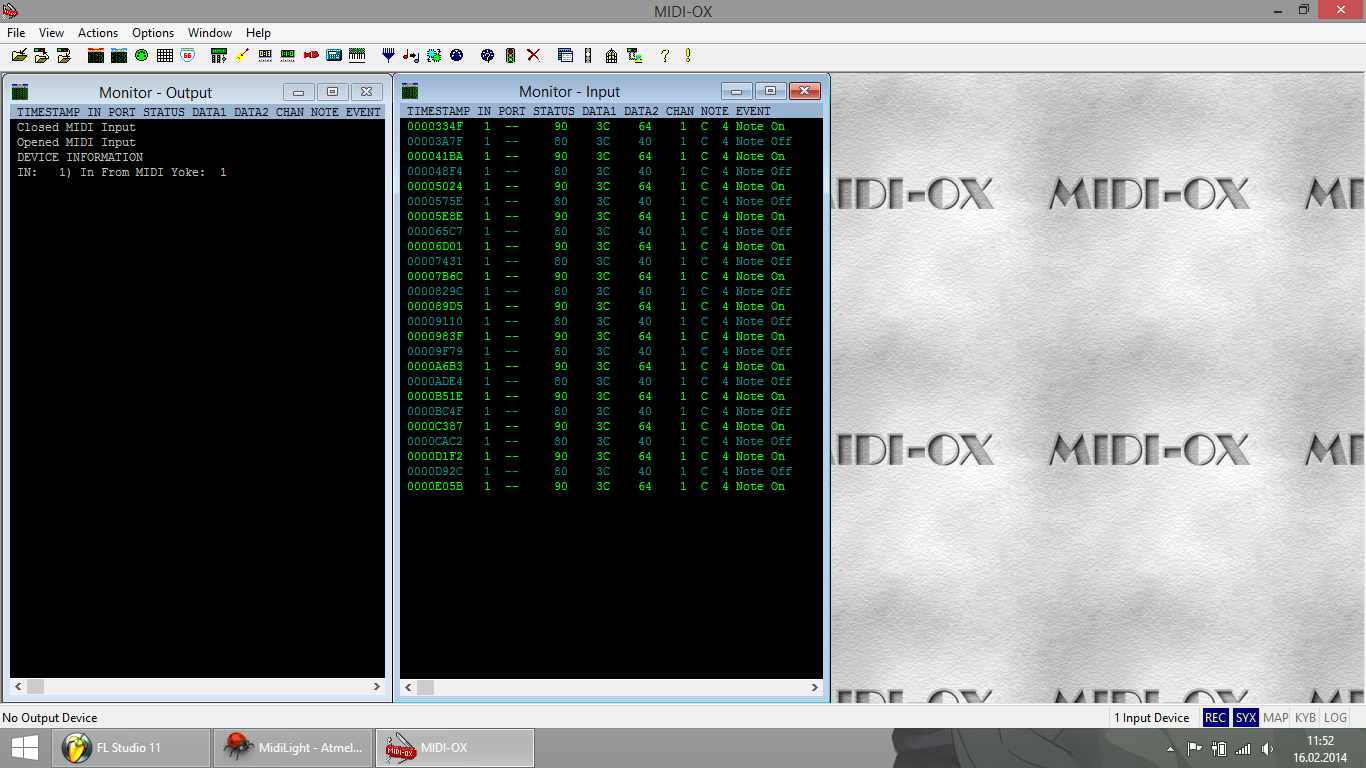Open the white grid data mapping icon
Image resolution: width=1366 pixels, height=768 pixels.
(165, 56)
